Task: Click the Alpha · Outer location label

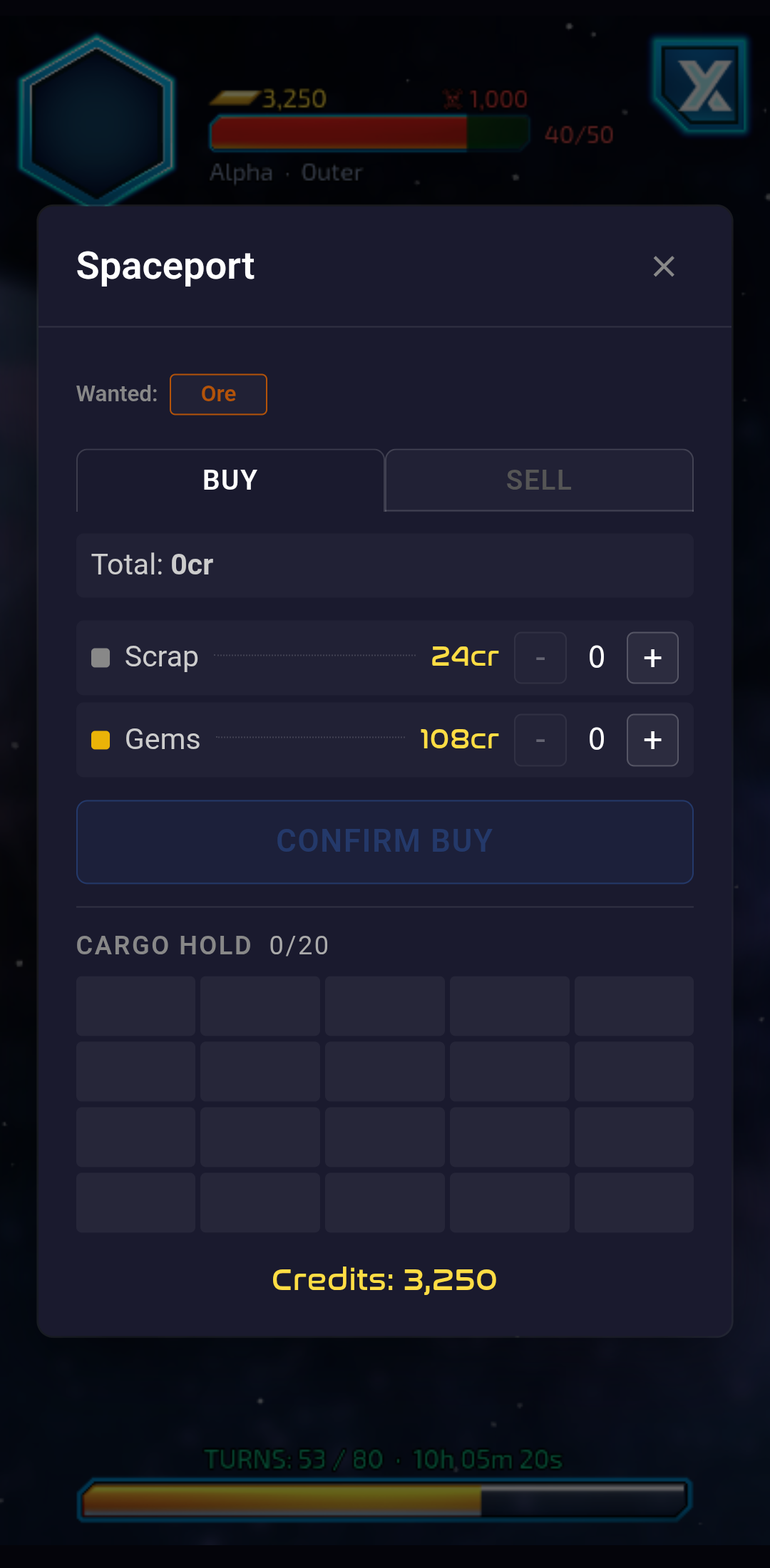Action: tap(285, 172)
